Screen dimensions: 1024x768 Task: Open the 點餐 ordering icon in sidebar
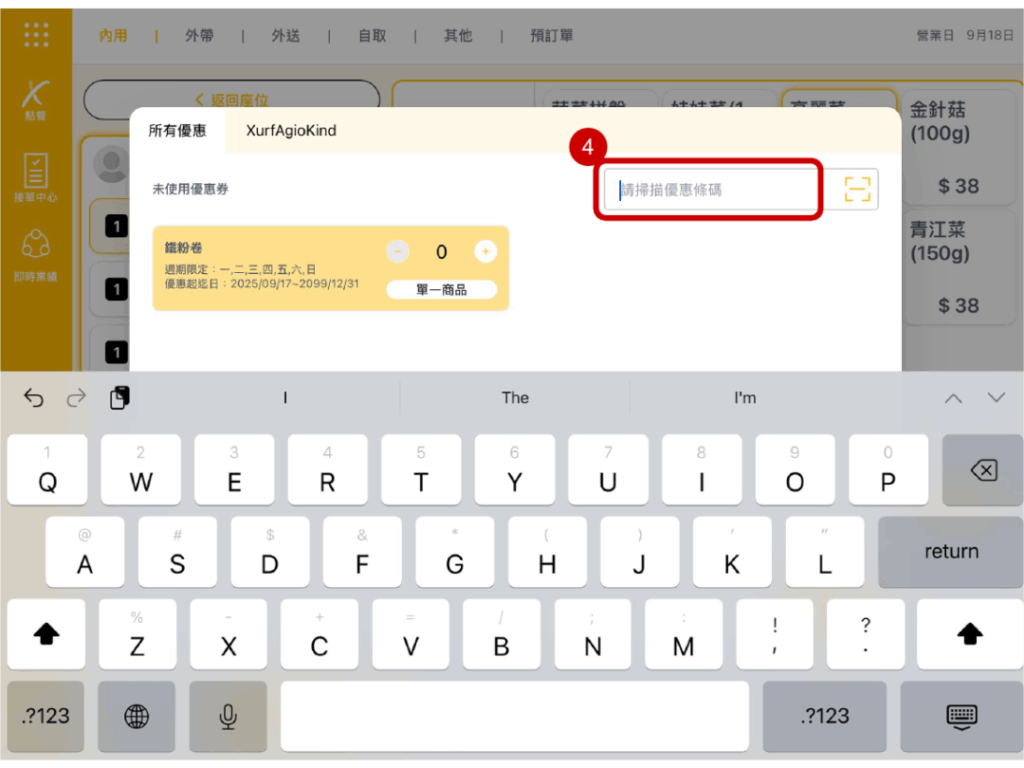tap(36, 101)
